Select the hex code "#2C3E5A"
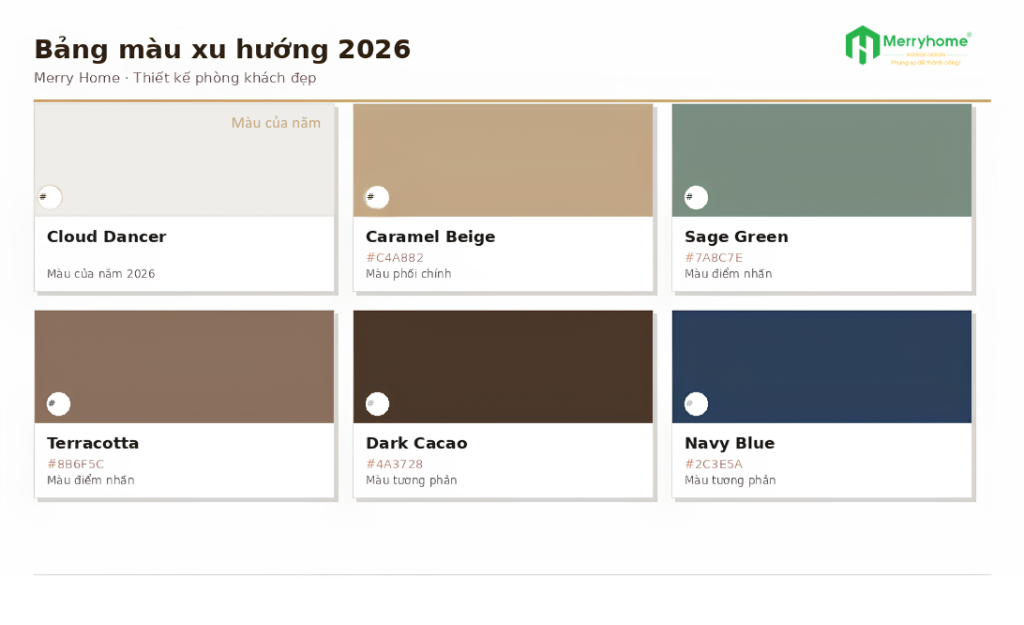1024x625 pixels. pos(713,464)
